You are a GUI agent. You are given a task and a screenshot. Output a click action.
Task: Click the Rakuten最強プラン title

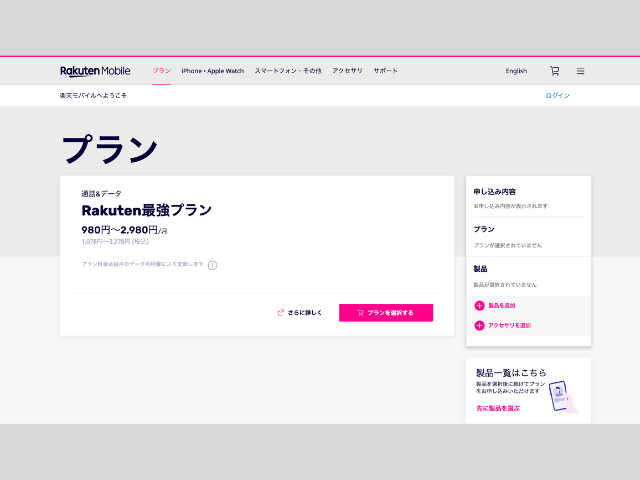[147, 210]
